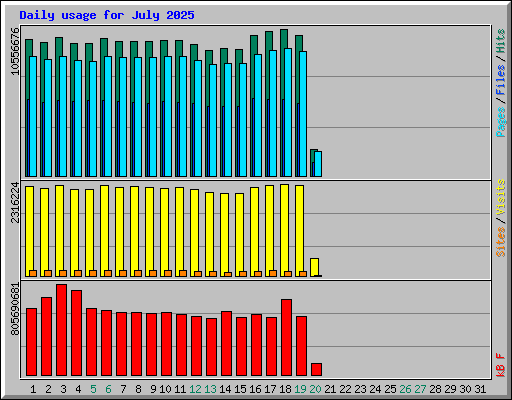Click day 31 label on the x-axis
512x400 pixels.
tap(480, 389)
